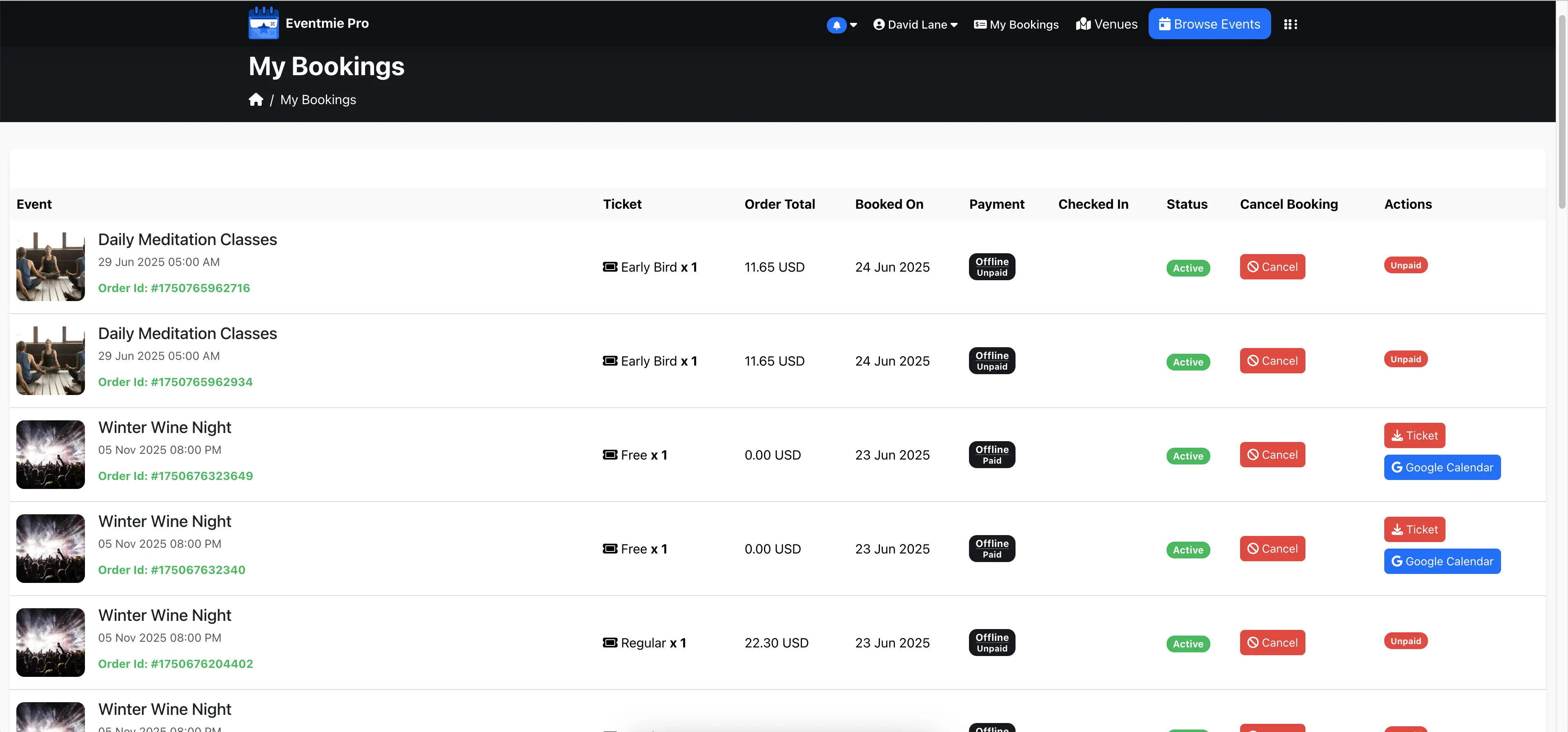The image size is (1568, 732).
Task: Cancel booking for order #175067632340
Action: click(x=1272, y=549)
